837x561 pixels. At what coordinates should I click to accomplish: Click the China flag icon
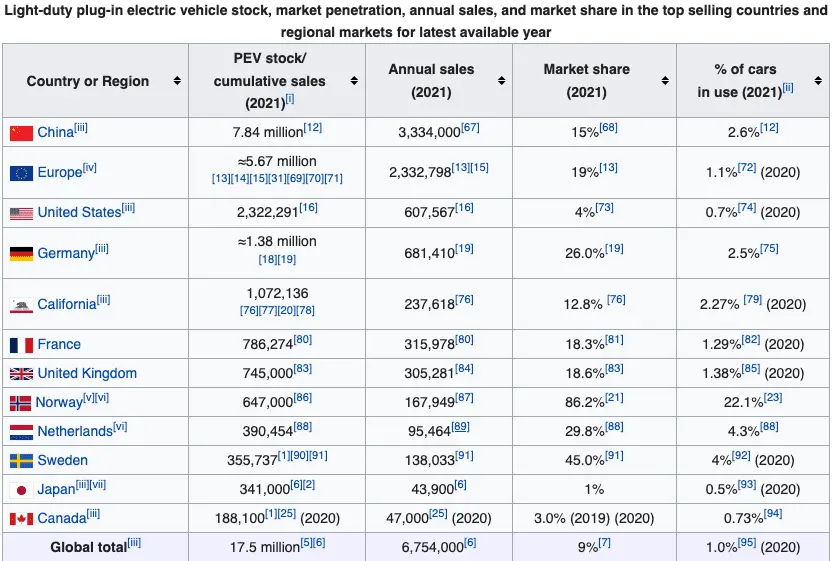pyautogui.click(x=21, y=132)
